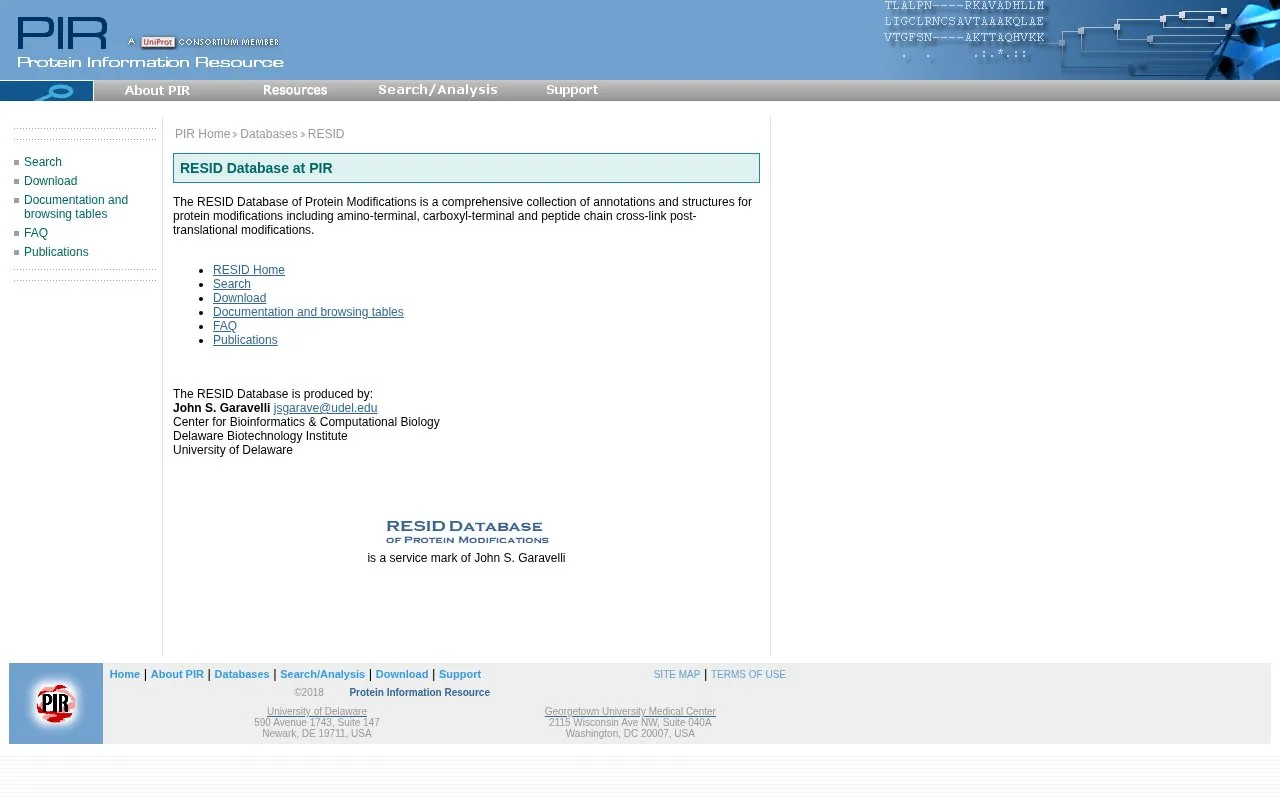The width and height of the screenshot is (1280, 800).
Task: Click the Search link in the bulleted list
Action: click(232, 284)
